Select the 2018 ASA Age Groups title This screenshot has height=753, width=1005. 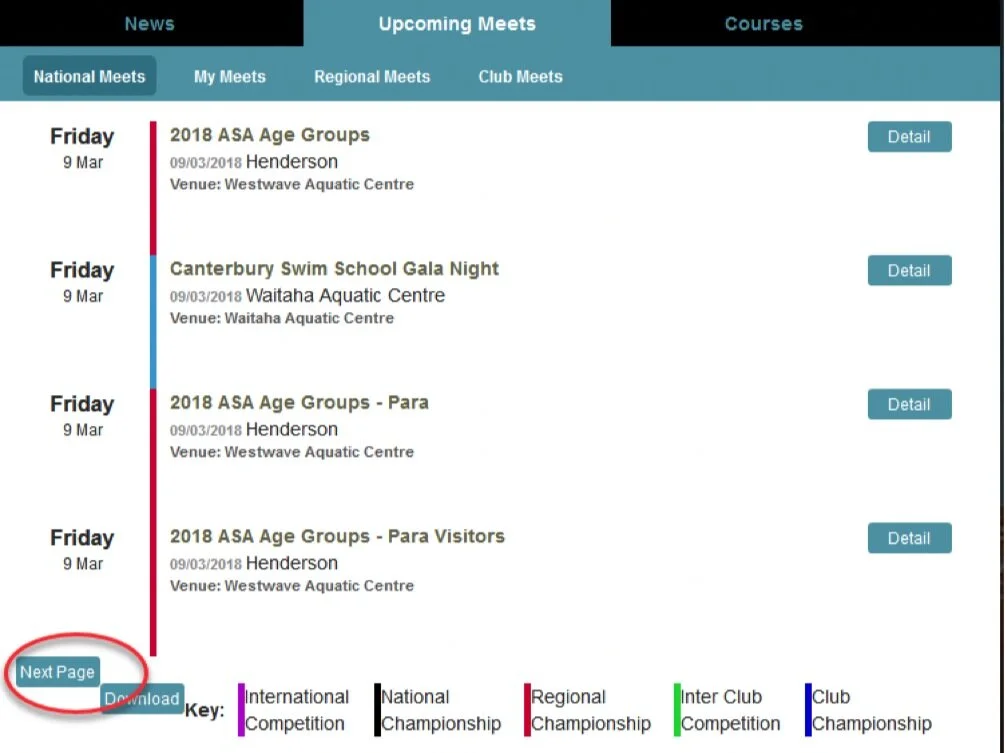tap(270, 135)
